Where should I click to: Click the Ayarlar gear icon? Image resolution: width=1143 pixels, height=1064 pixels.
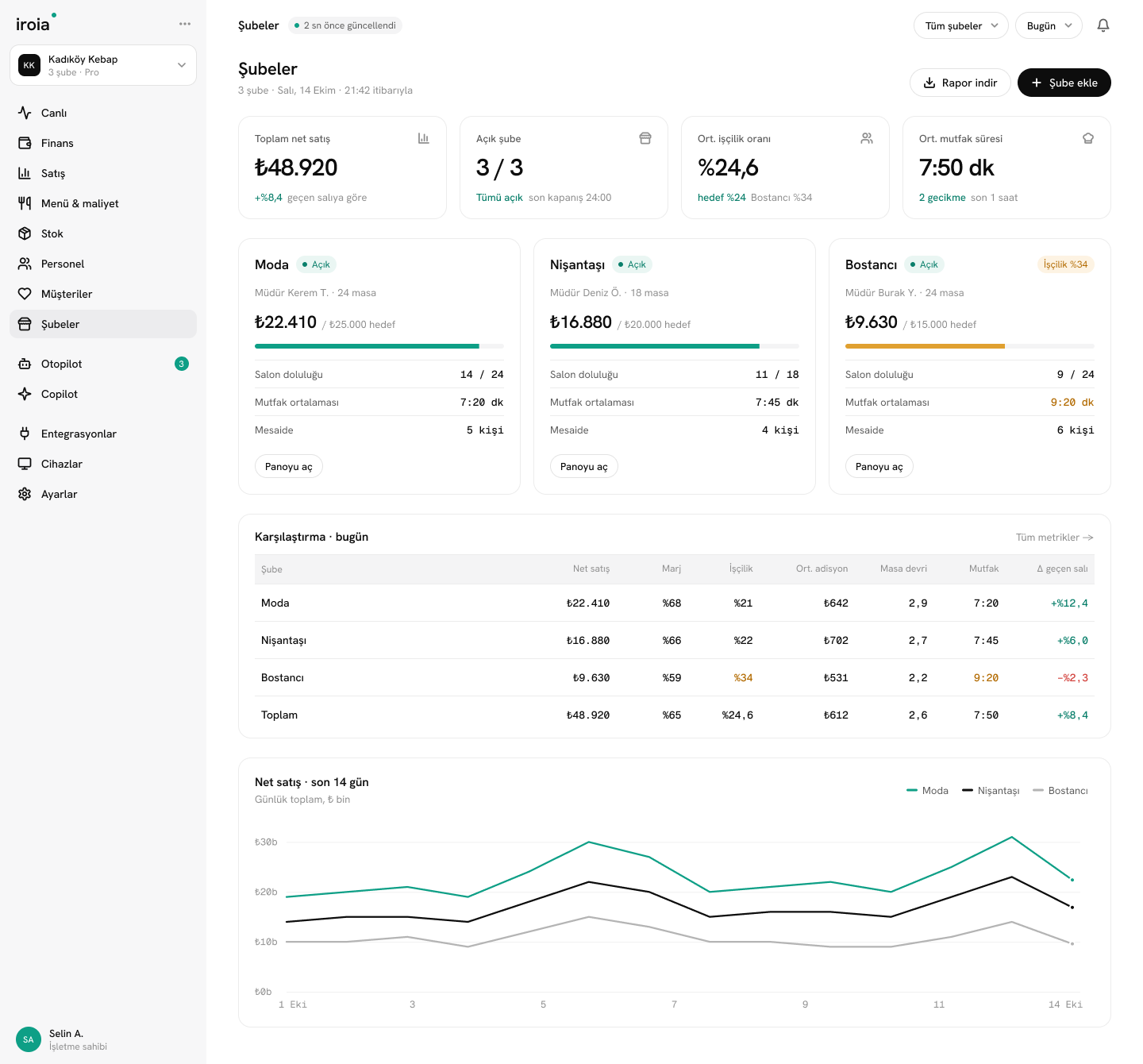(25, 494)
